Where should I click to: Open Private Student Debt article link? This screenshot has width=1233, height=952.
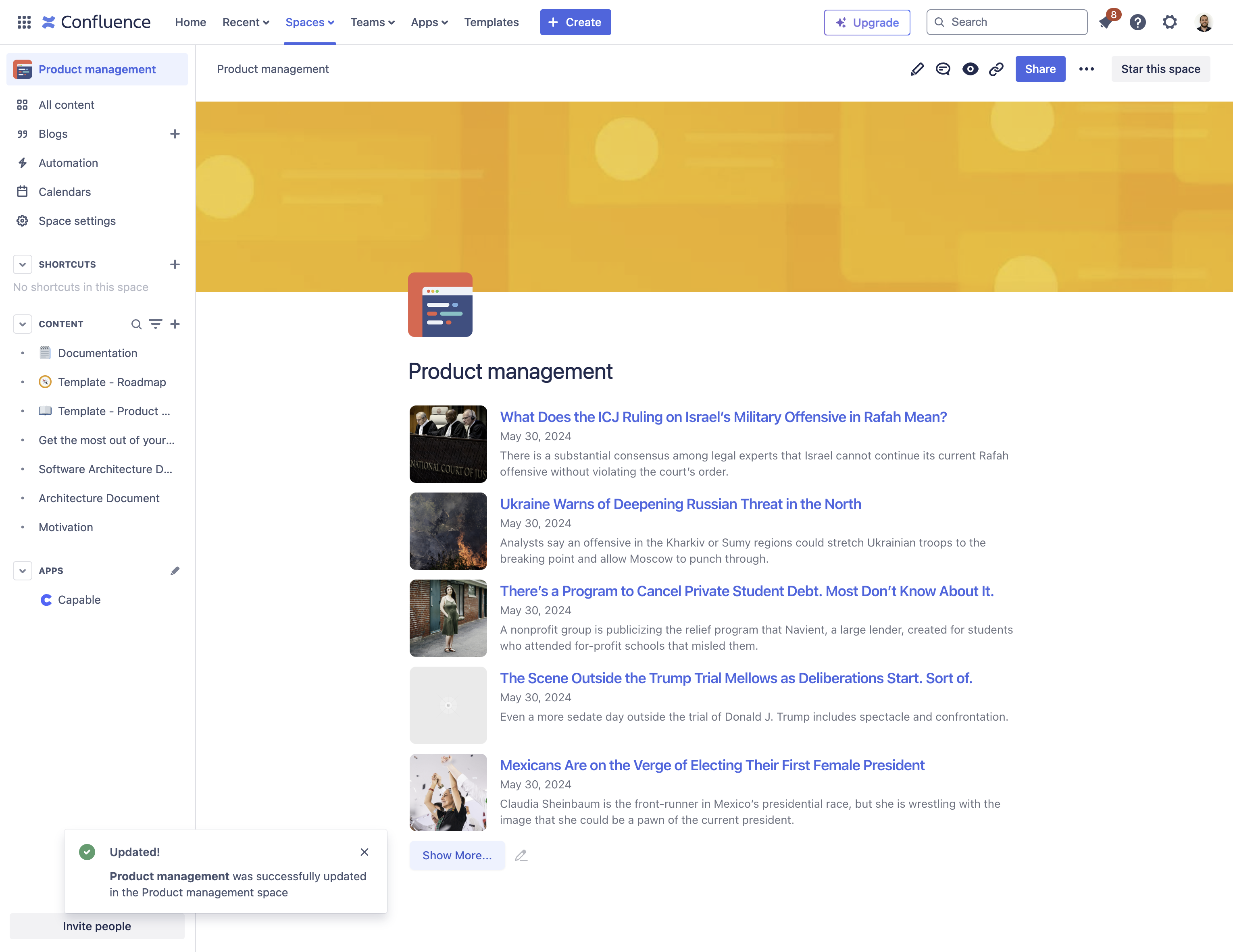click(x=746, y=591)
